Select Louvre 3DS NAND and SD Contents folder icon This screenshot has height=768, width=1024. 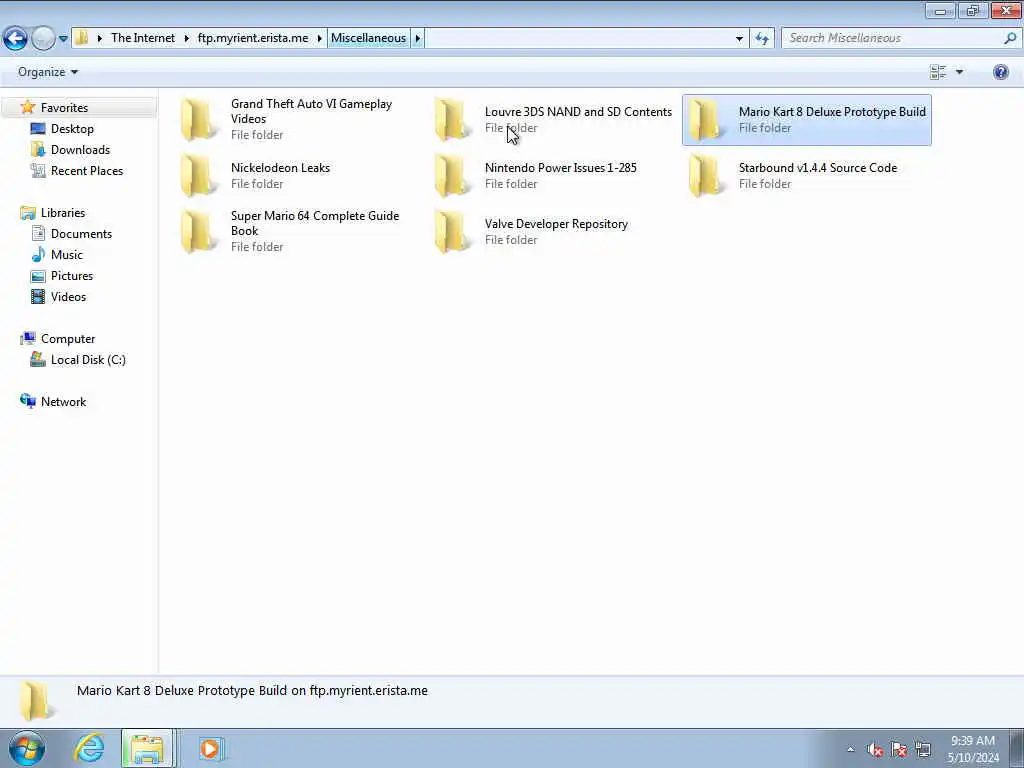pos(453,119)
